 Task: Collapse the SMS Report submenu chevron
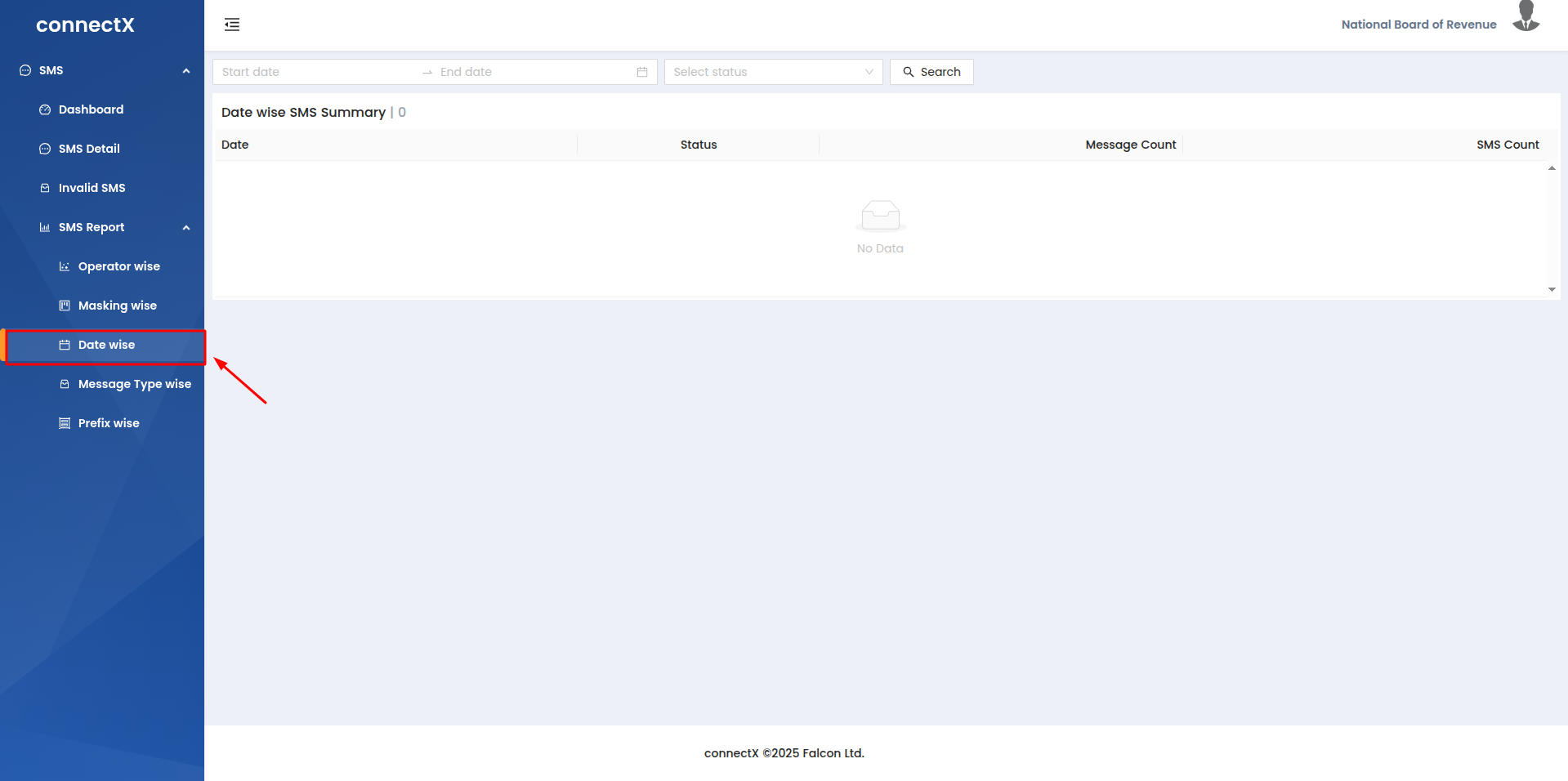coord(186,228)
